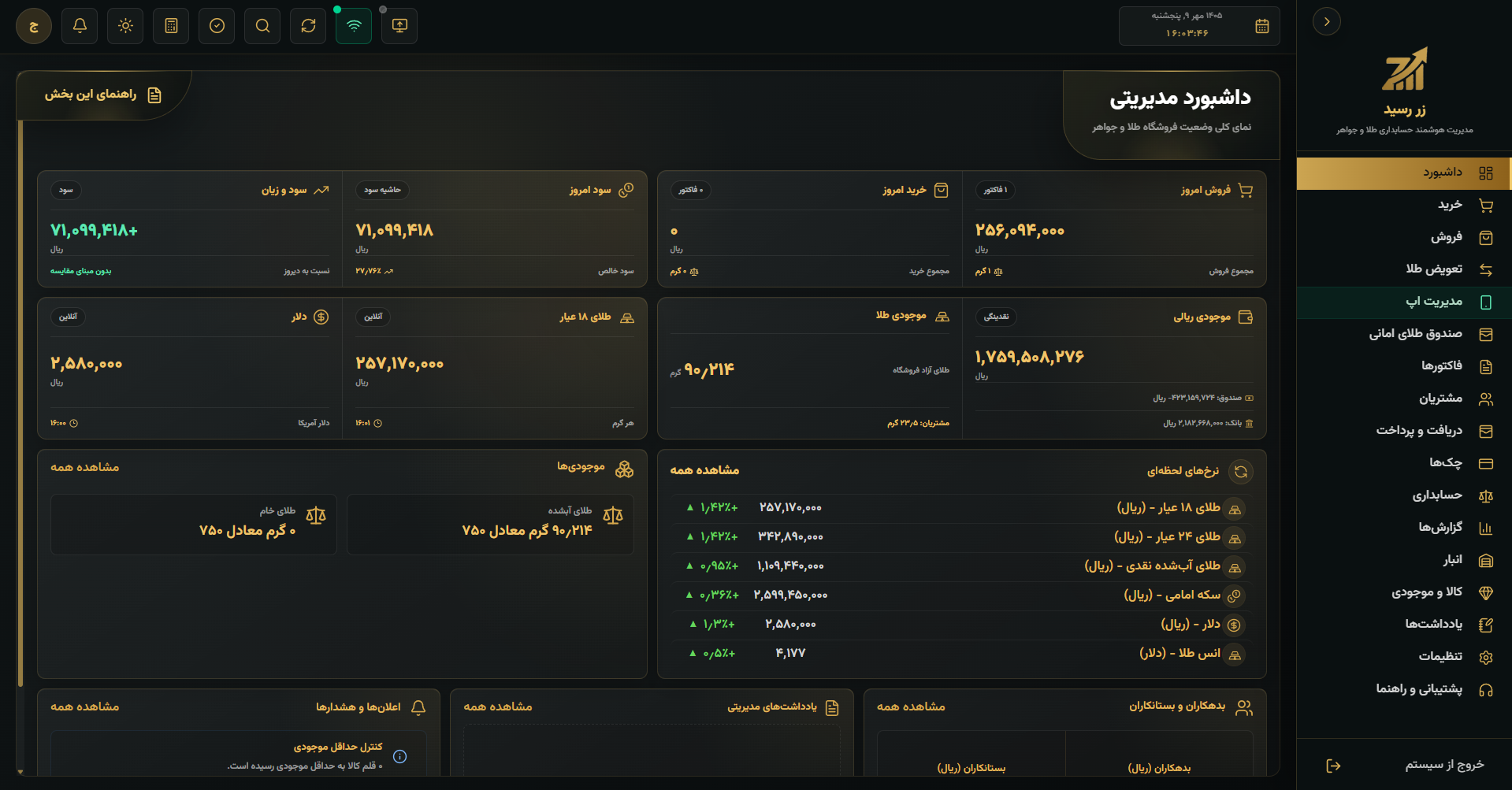This screenshot has height=790, width=1512.
Task: Select داشبورد in the sidebar menu
Action: 1404,173
